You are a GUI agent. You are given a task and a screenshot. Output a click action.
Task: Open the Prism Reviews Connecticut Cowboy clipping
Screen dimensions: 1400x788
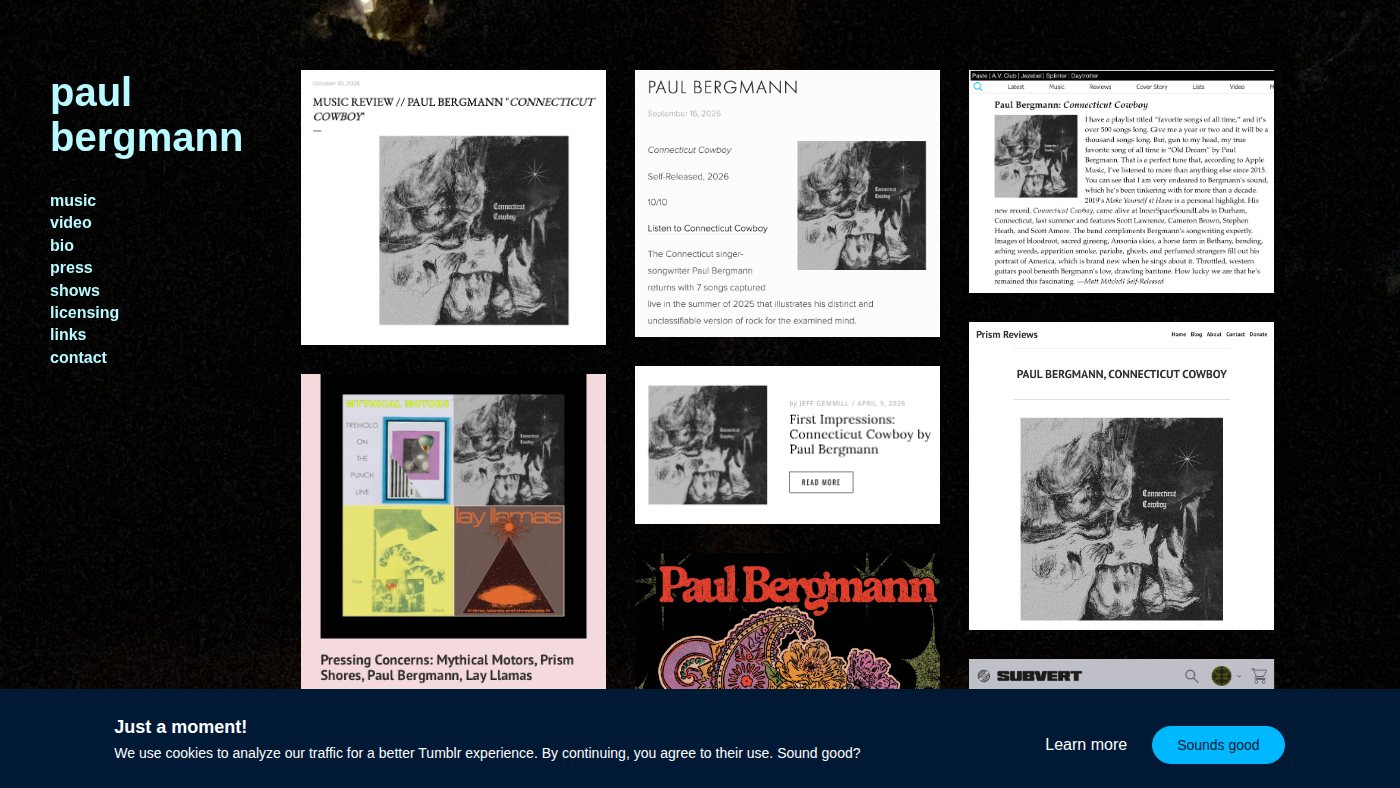[x=1121, y=476]
